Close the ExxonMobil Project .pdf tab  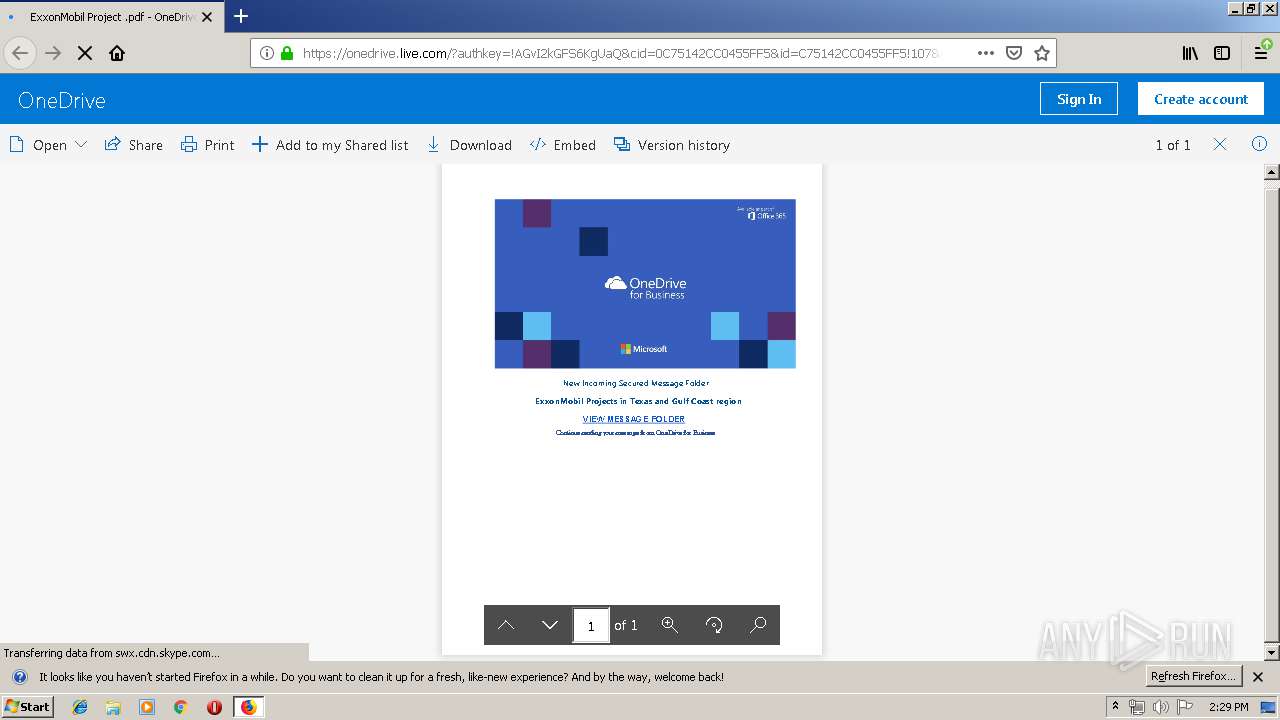click(x=207, y=17)
